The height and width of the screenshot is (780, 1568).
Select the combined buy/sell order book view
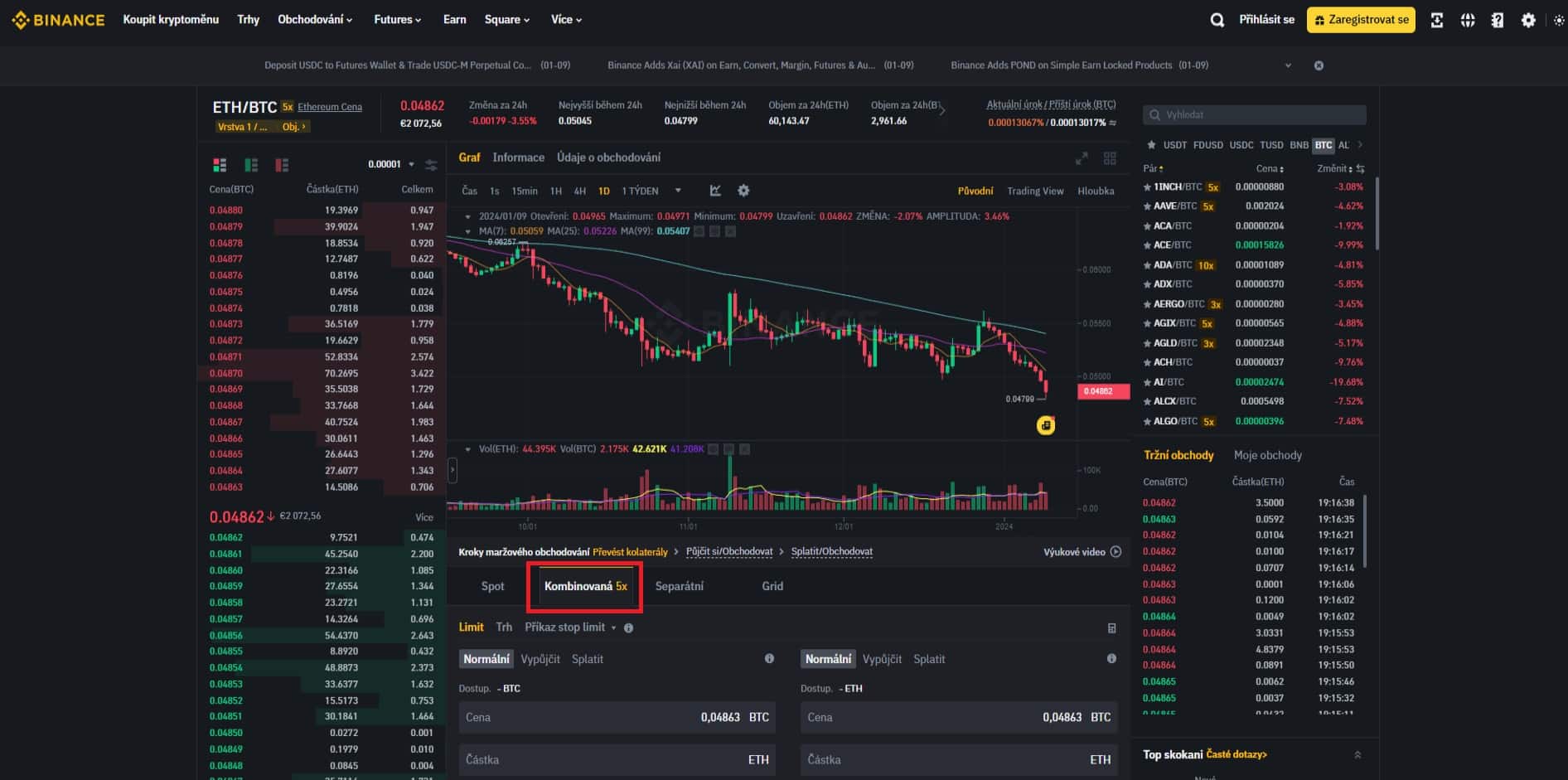pos(219,165)
